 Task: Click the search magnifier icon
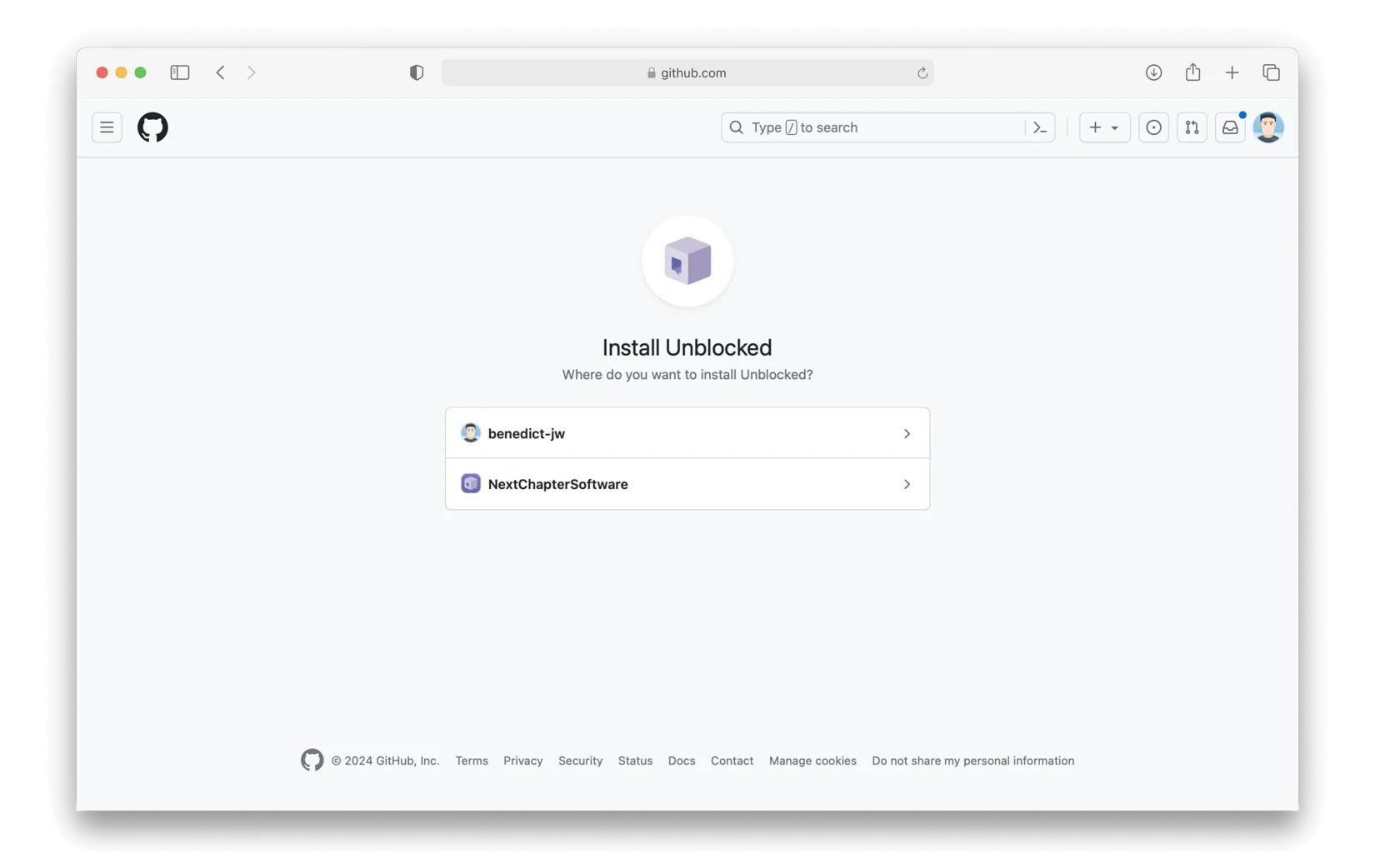(736, 127)
